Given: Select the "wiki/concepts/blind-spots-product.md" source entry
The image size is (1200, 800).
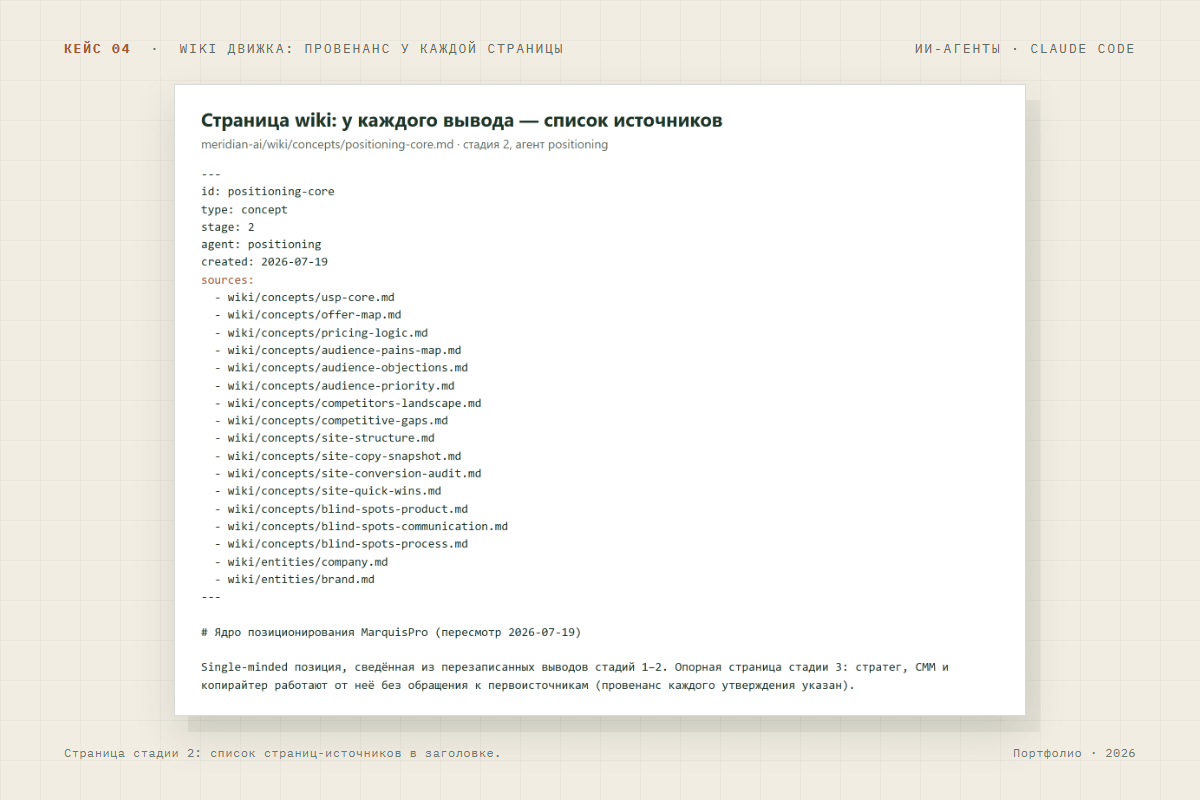Looking at the screenshot, I should tap(348, 509).
